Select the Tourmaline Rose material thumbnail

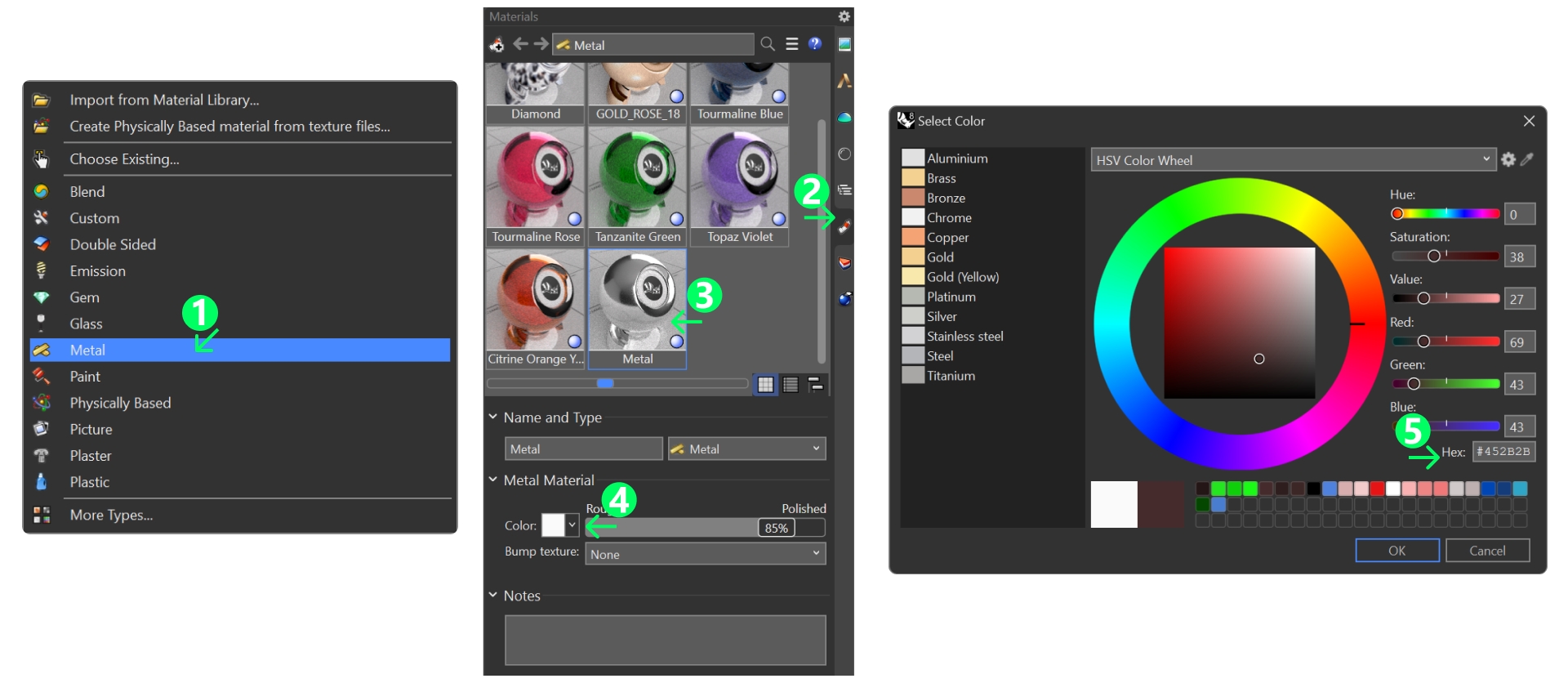tap(535, 186)
